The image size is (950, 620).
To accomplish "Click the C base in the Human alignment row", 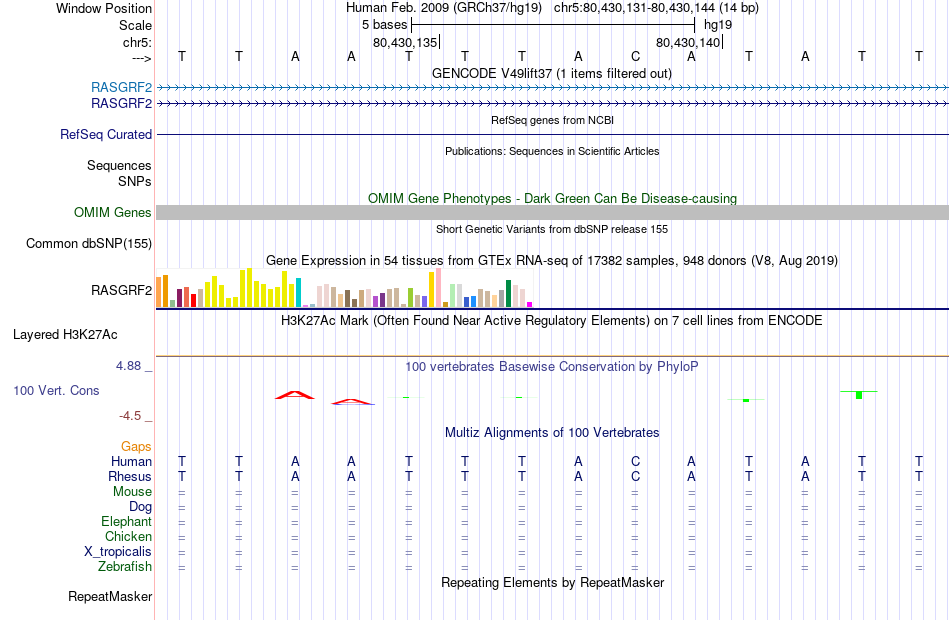I will point(635,461).
